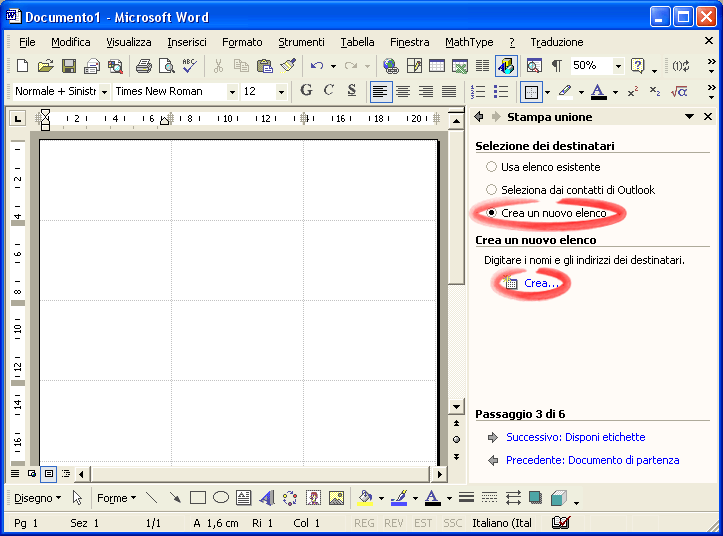This screenshot has height=536, width=723.
Task: Click the Copy icon
Action: pos(241,66)
